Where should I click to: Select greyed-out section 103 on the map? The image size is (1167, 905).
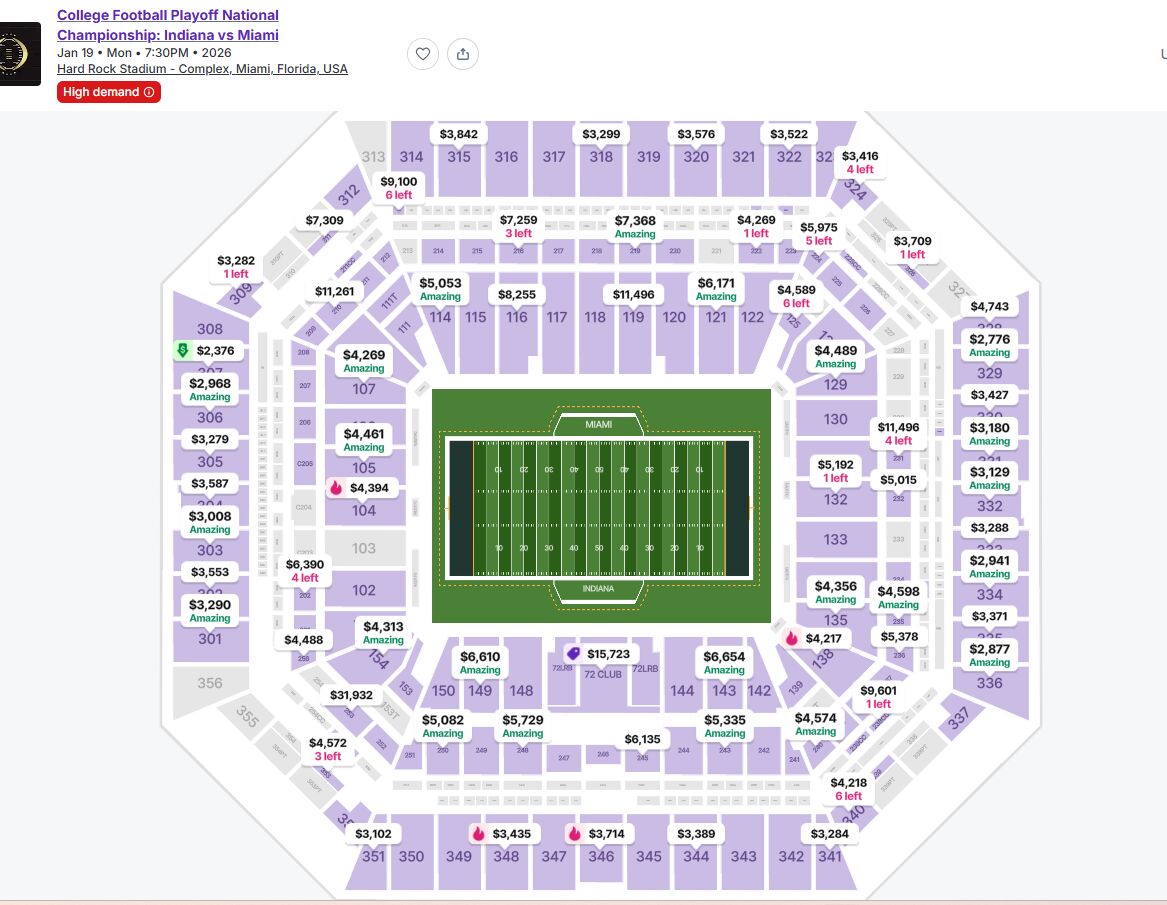click(x=363, y=548)
